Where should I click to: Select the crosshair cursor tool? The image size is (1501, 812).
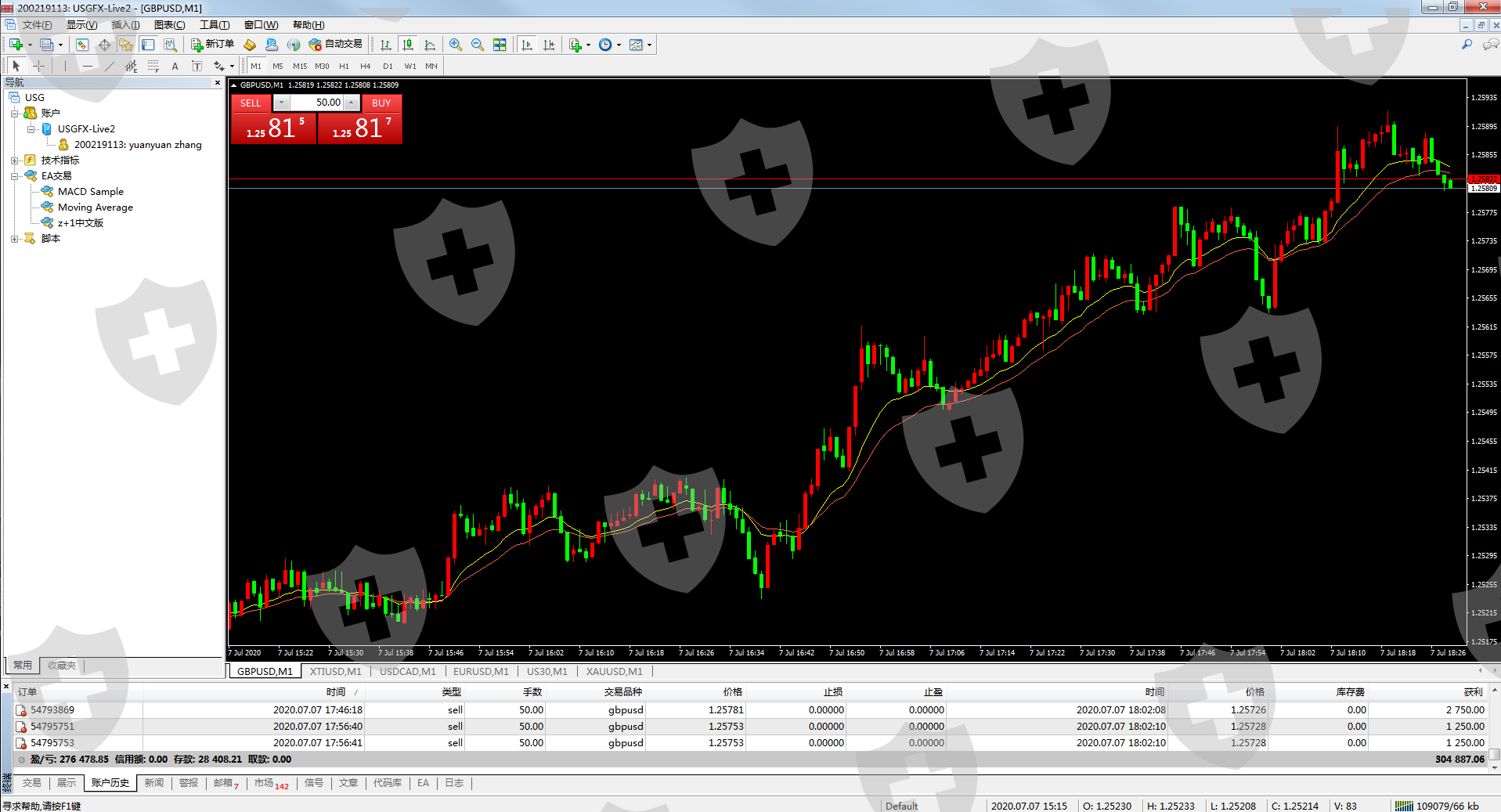[x=38, y=67]
